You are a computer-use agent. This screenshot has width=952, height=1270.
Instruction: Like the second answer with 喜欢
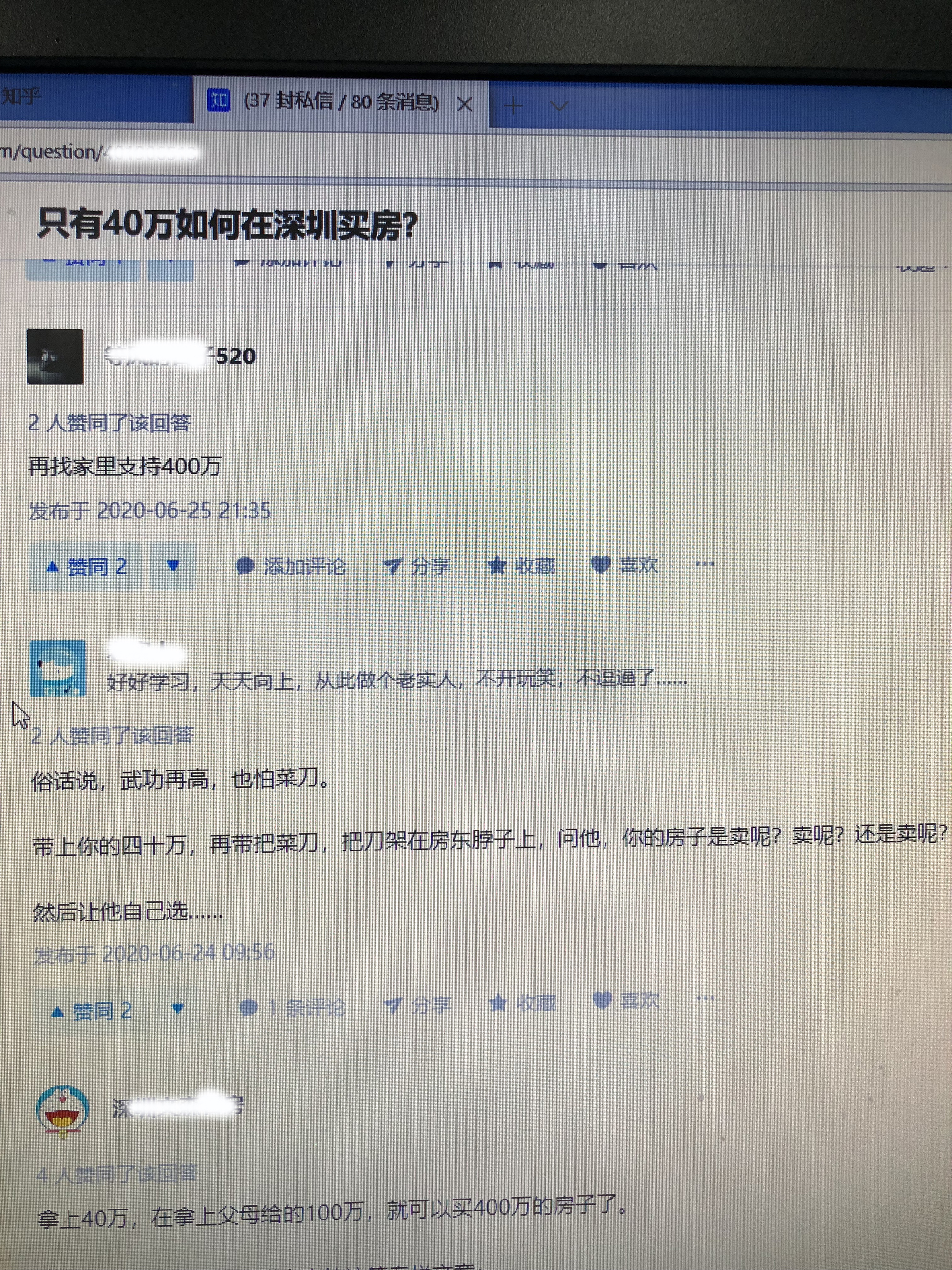point(625,1000)
